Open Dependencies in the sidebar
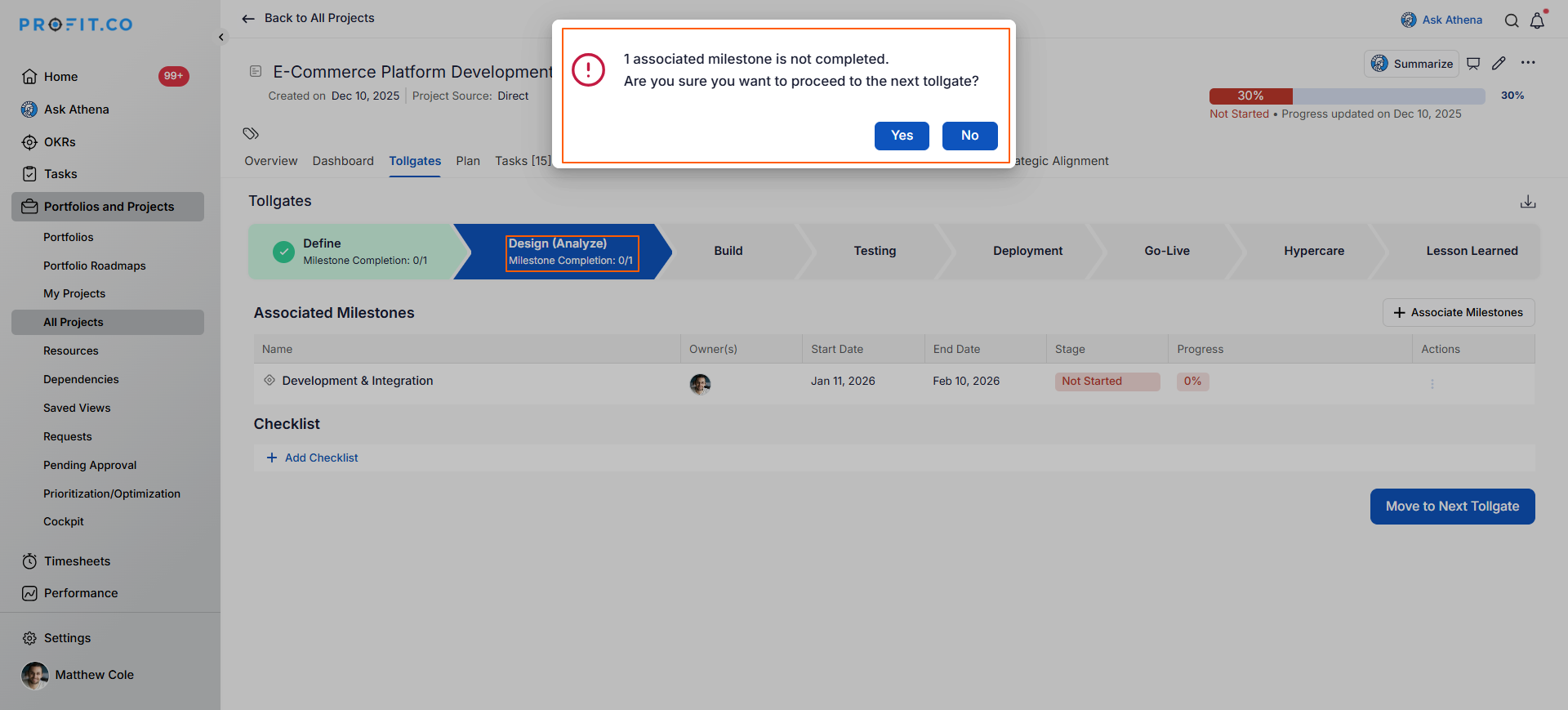 [81, 379]
